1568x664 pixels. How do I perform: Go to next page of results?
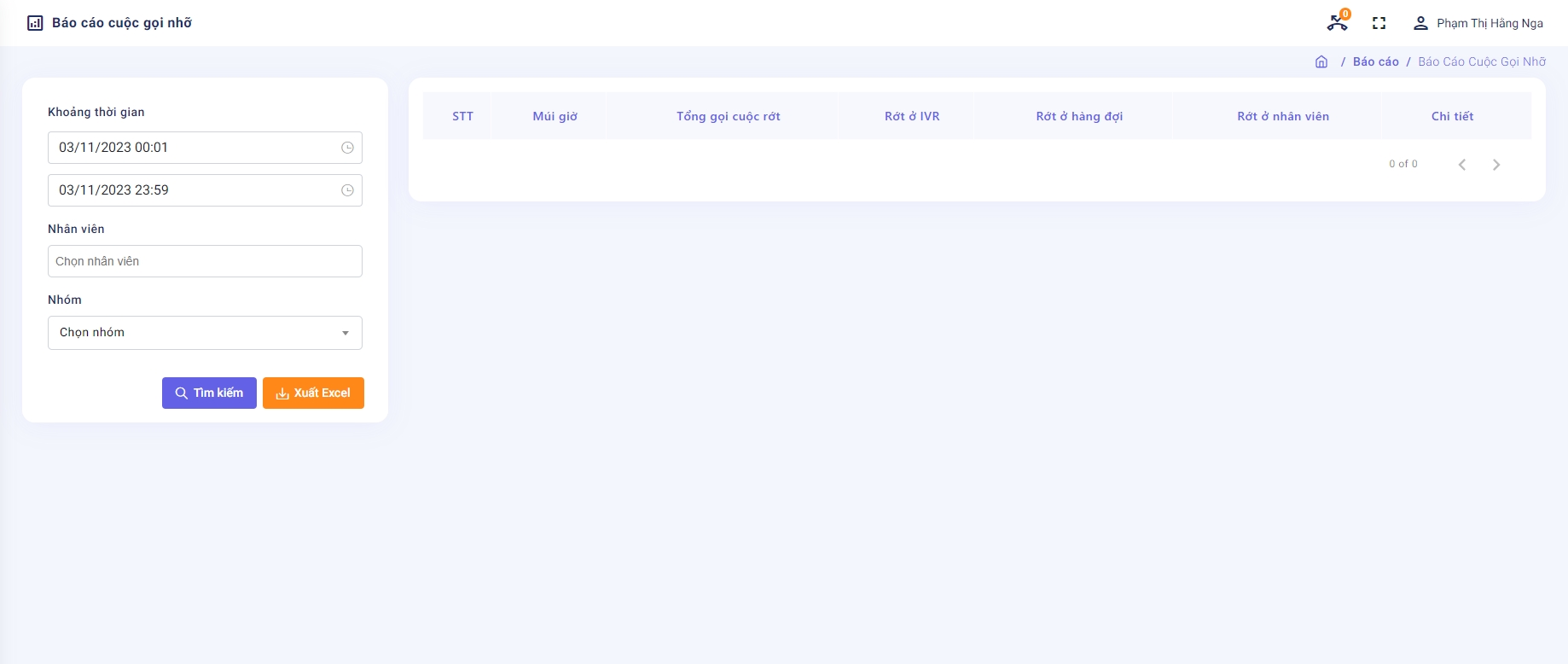pos(1496,165)
